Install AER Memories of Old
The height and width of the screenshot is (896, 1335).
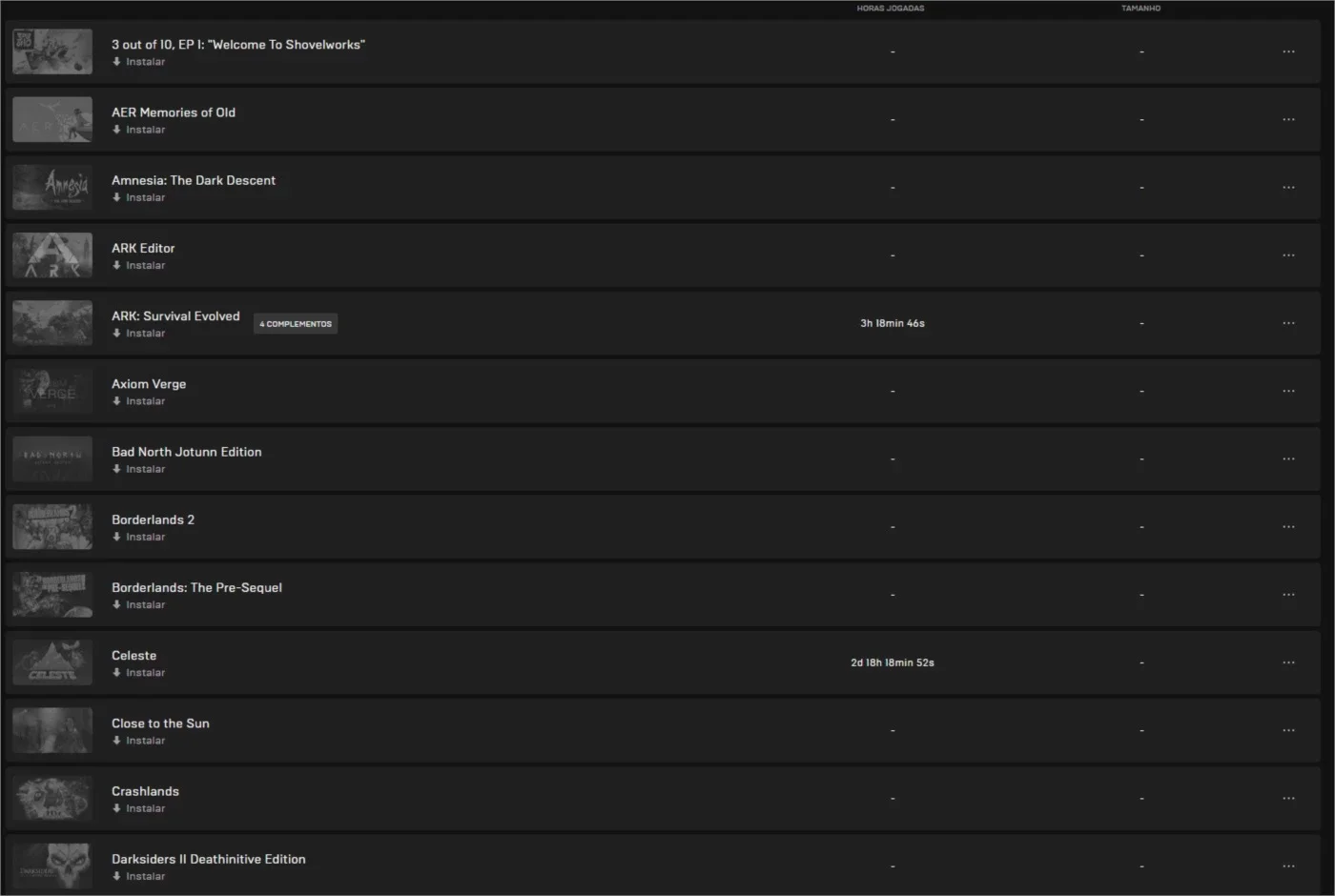138,130
